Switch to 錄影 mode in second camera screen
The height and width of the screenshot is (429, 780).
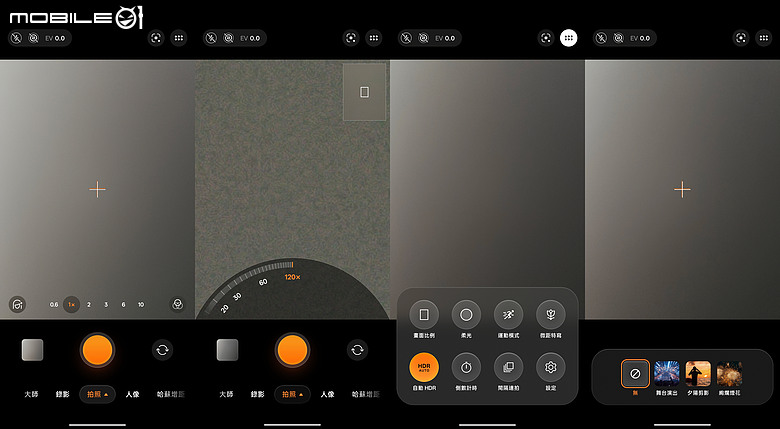click(258, 395)
